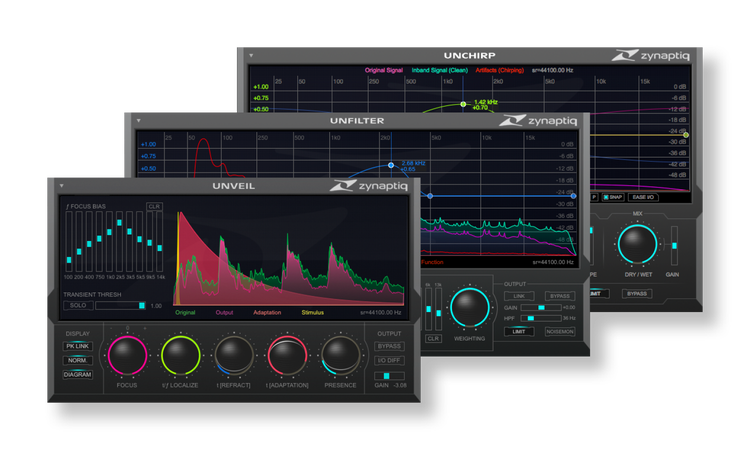Click the ADAPTATION knob in UNVEIL
This screenshot has width=750, height=450.
click(x=287, y=355)
